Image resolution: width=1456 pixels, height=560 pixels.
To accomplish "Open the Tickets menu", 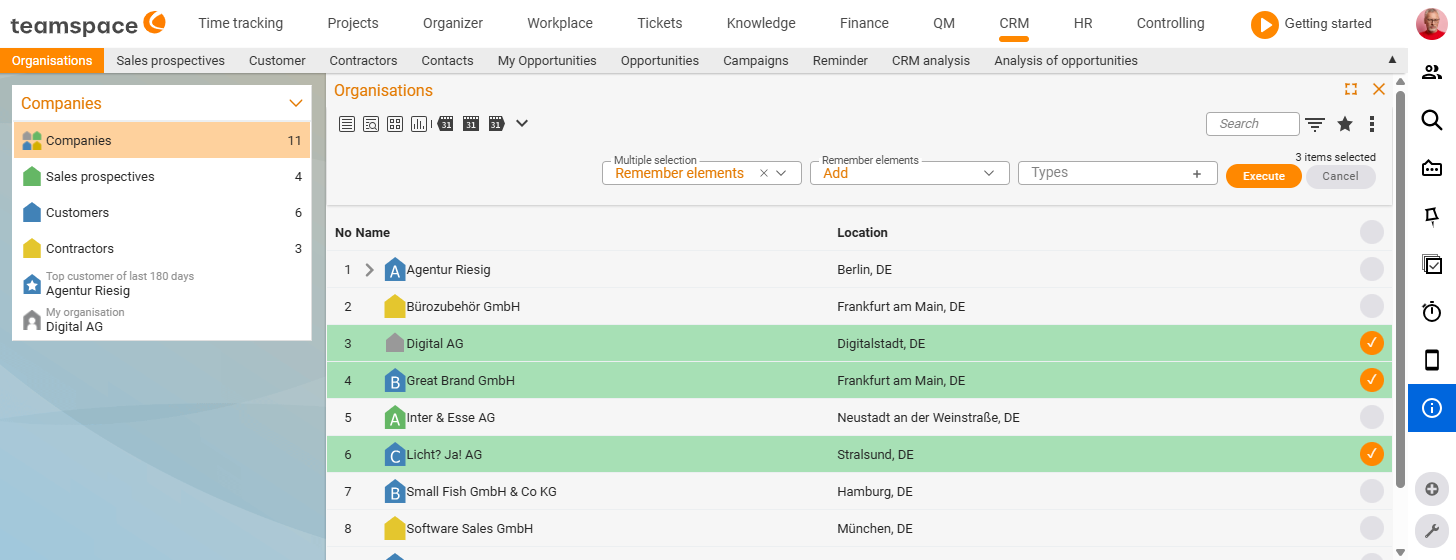I will coord(660,23).
